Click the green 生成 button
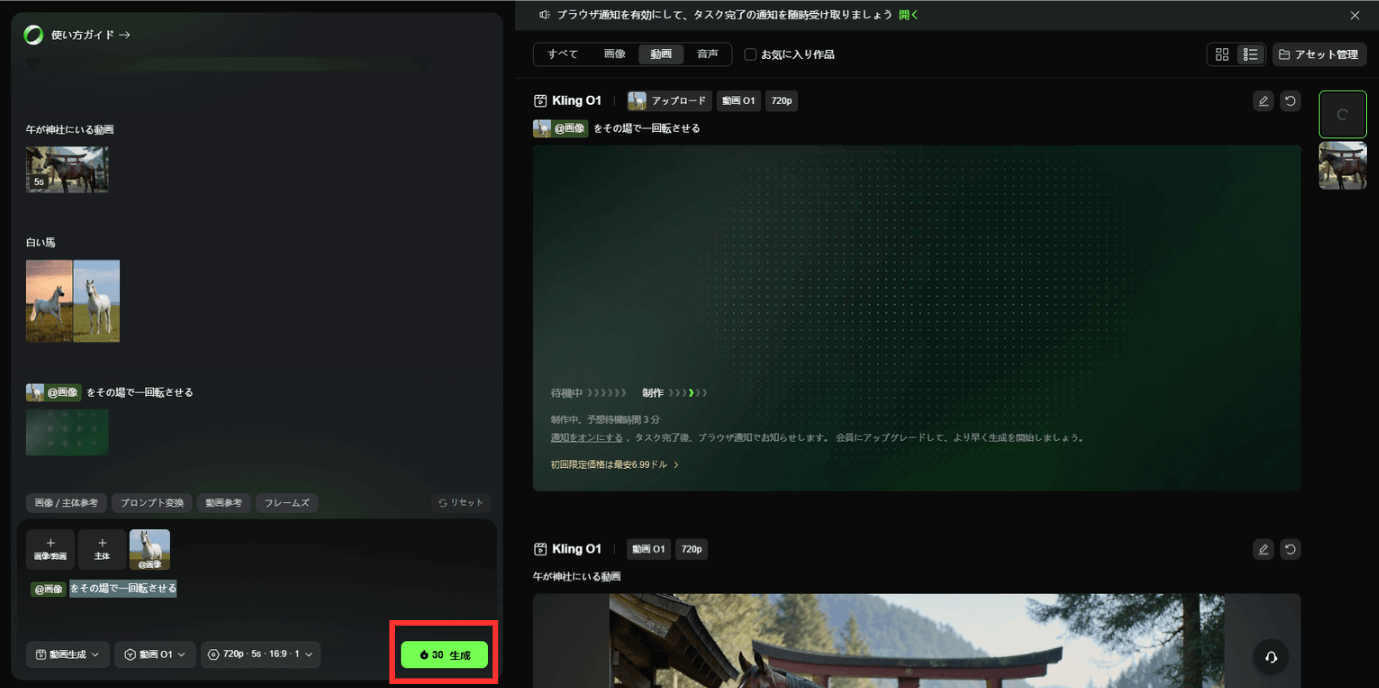 click(444, 655)
